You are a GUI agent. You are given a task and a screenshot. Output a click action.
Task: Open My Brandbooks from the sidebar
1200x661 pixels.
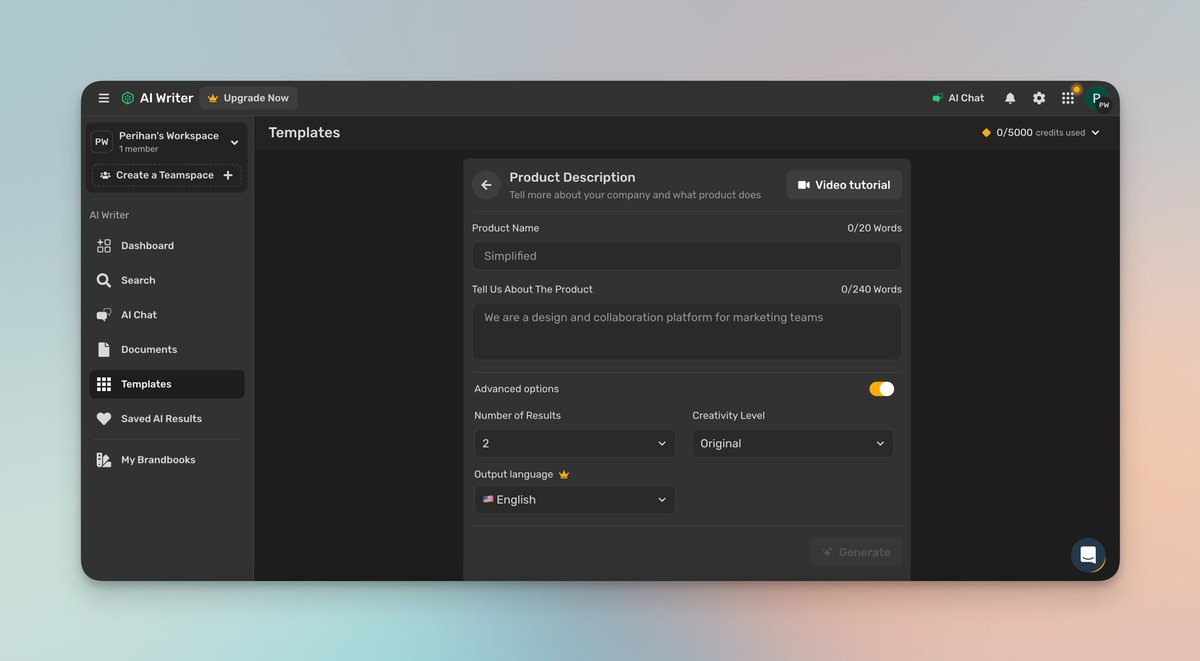[x=105, y=459]
